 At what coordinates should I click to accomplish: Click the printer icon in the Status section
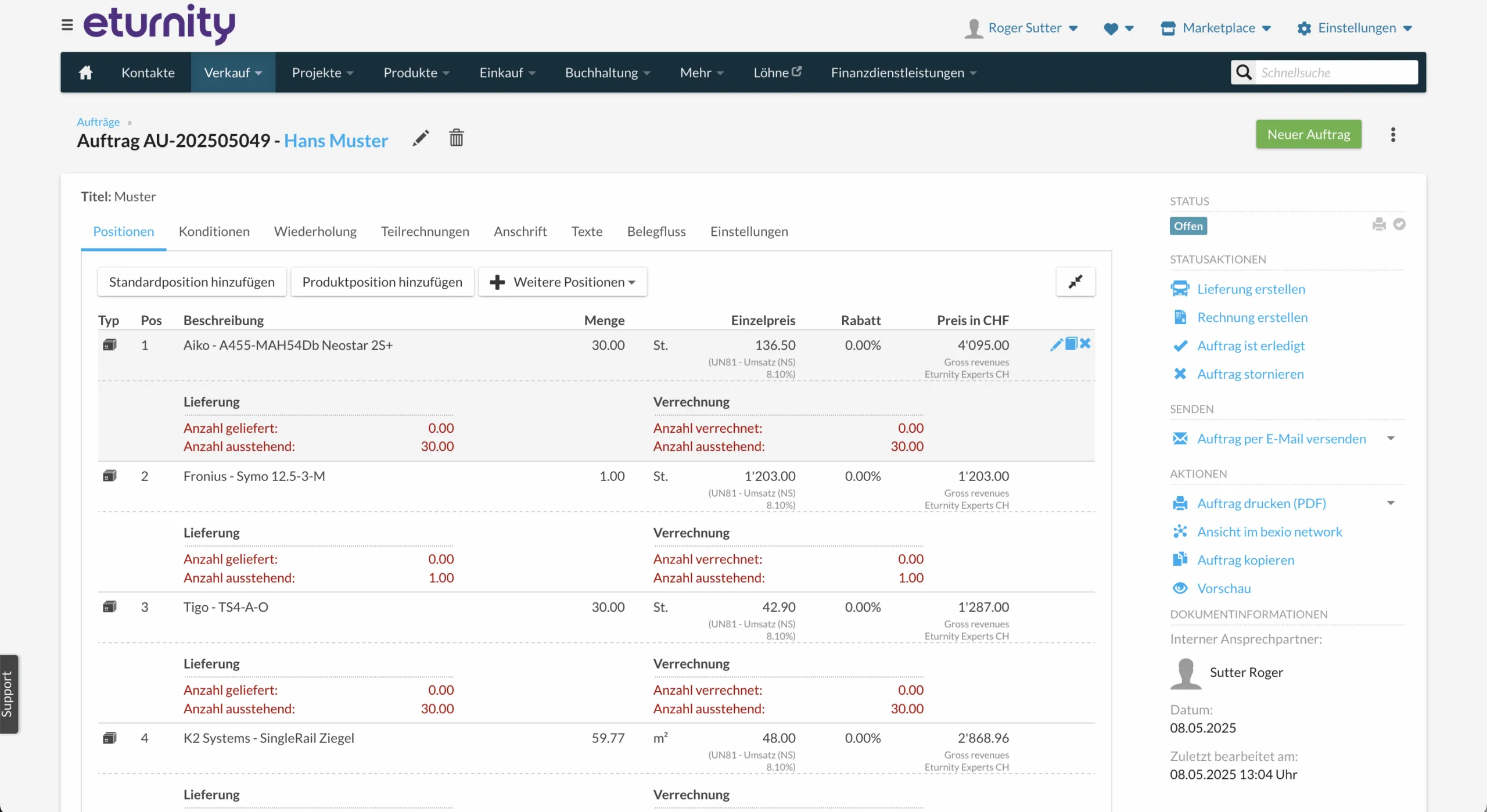[1379, 224]
